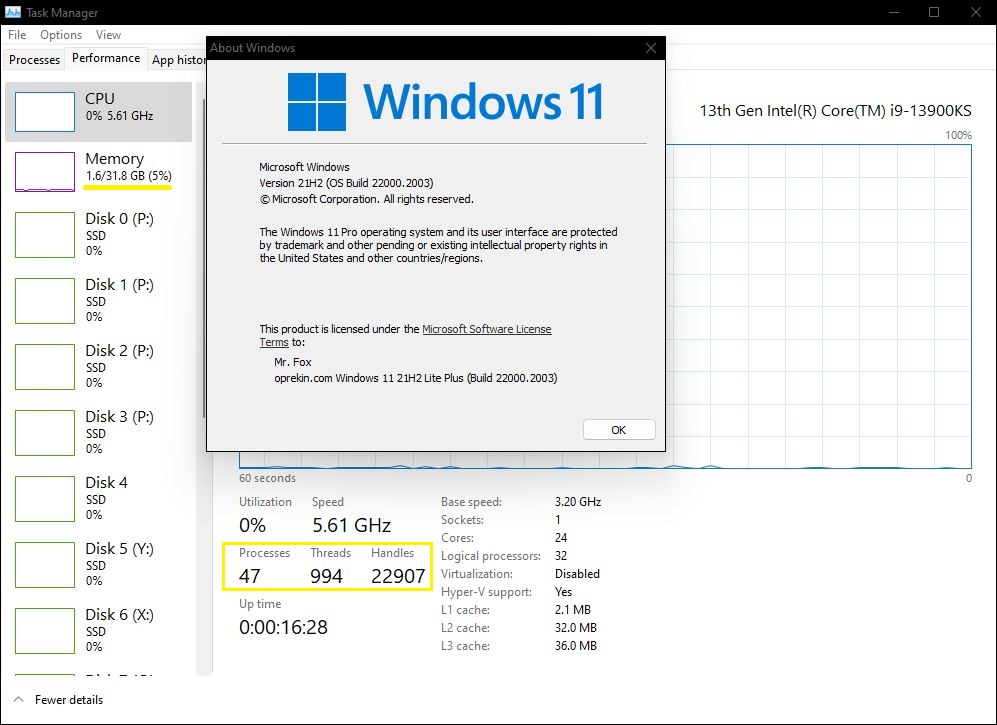Open Disk 5 (Y:) performance view
This screenshot has width=997, height=725.
pyautogui.click(x=99, y=565)
